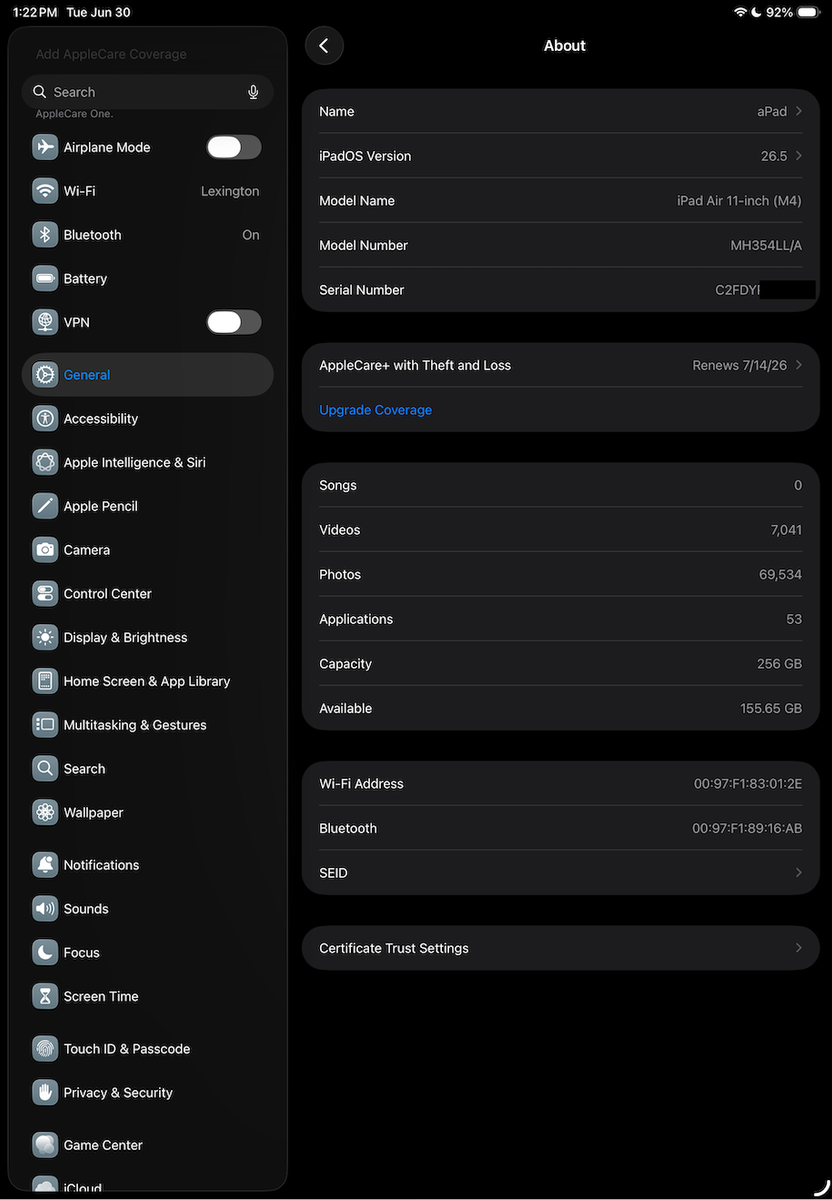
Task: Open iPadOS Version details chevron
Action: coord(799,156)
